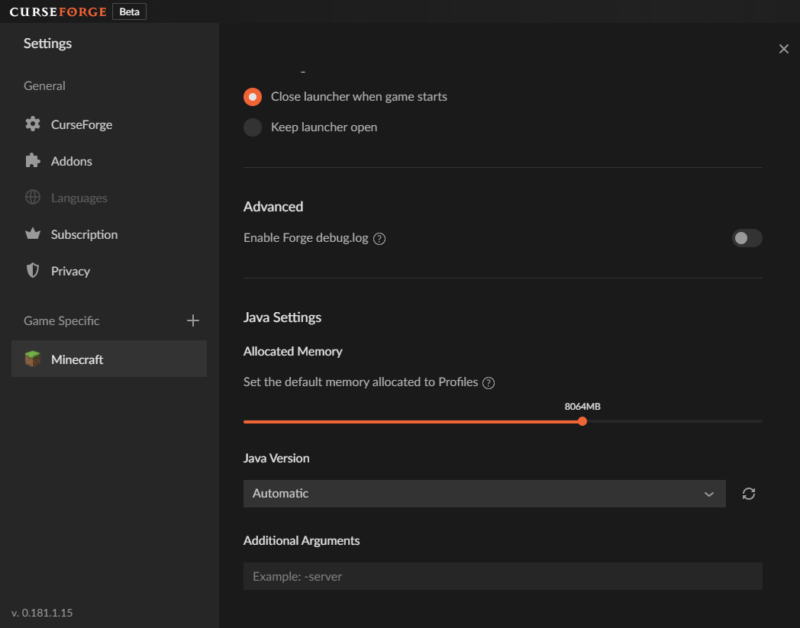Open the Java Version dropdown
The image size is (800, 628).
click(484, 494)
